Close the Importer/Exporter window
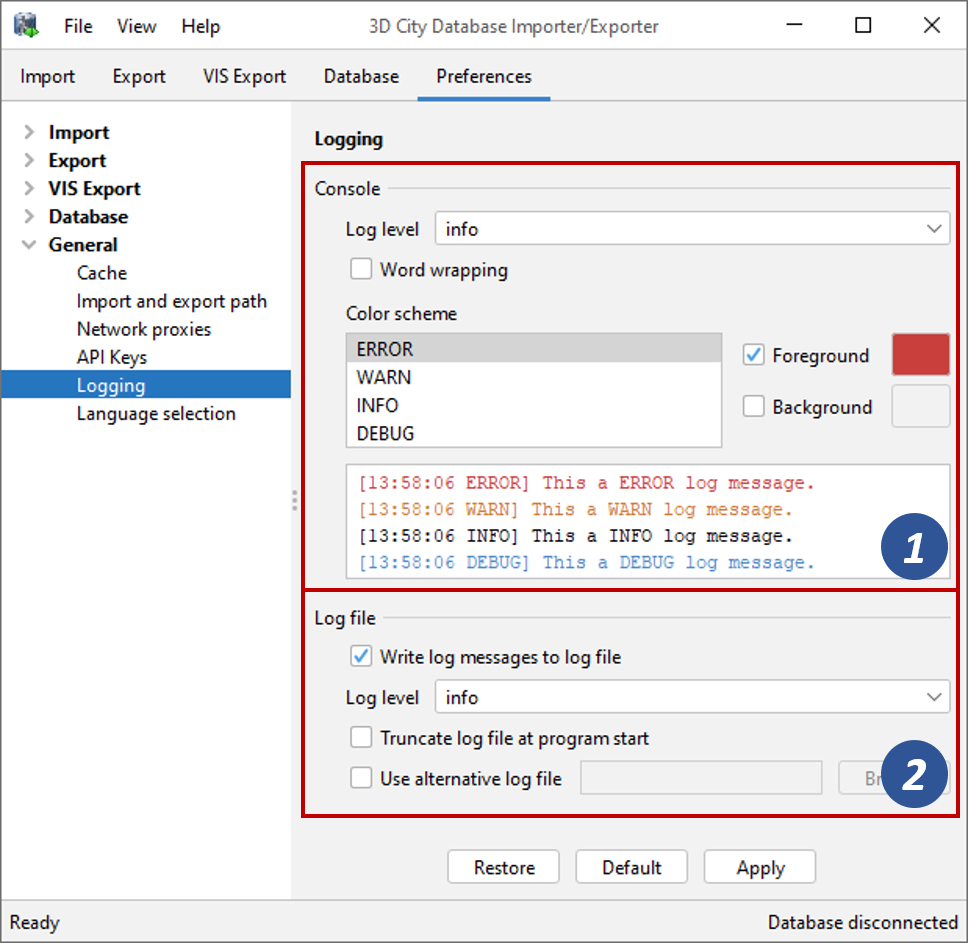This screenshot has width=968, height=943. pyautogui.click(x=932, y=25)
